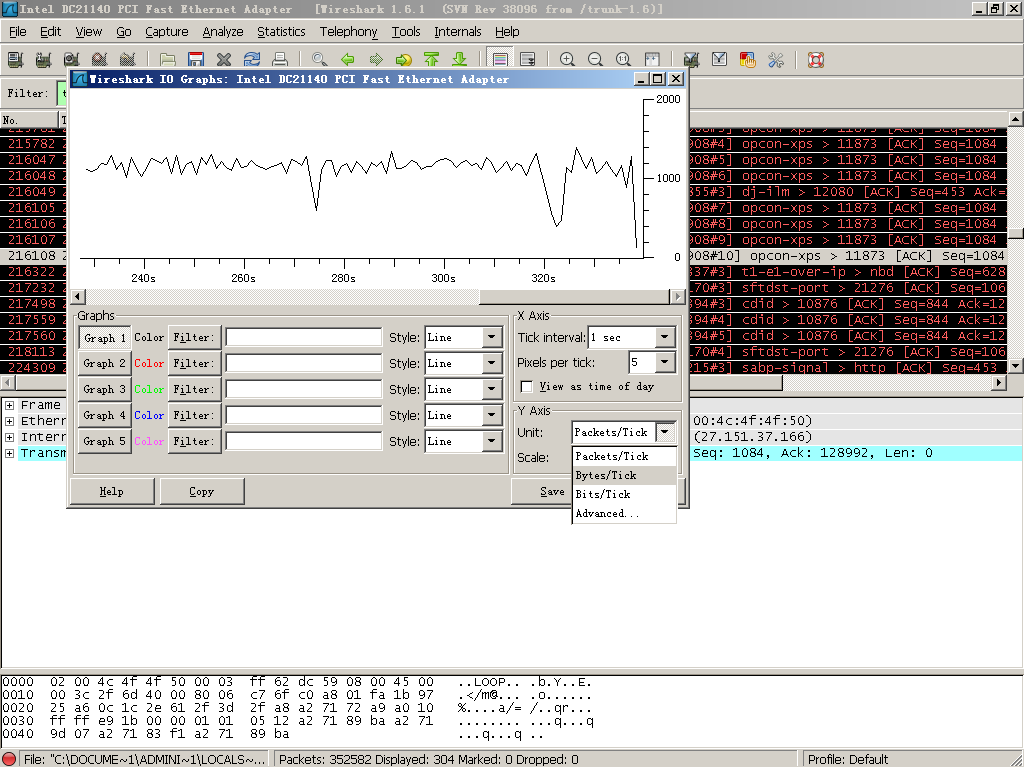Click the Help lifebuoy toolbar icon
1024x768 pixels.
pyautogui.click(x=815, y=60)
